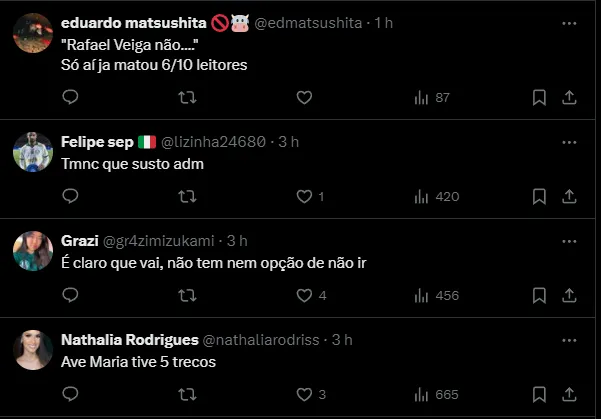Reply to eduardo matsushita's tweet
Image resolution: width=601 pixels, height=419 pixels.
(70, 97)
